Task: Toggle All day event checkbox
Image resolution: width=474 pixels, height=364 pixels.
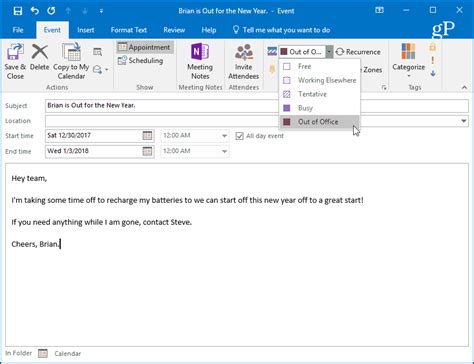Action: click(x=239, y=136)
